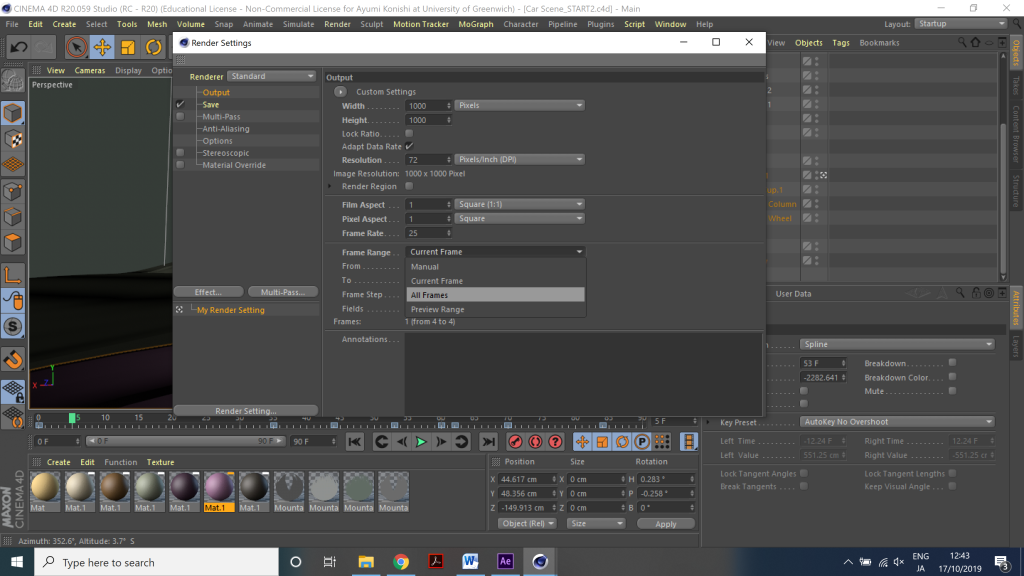
Task: Open the width units Pixels dropdown
Action: point(519,105)
